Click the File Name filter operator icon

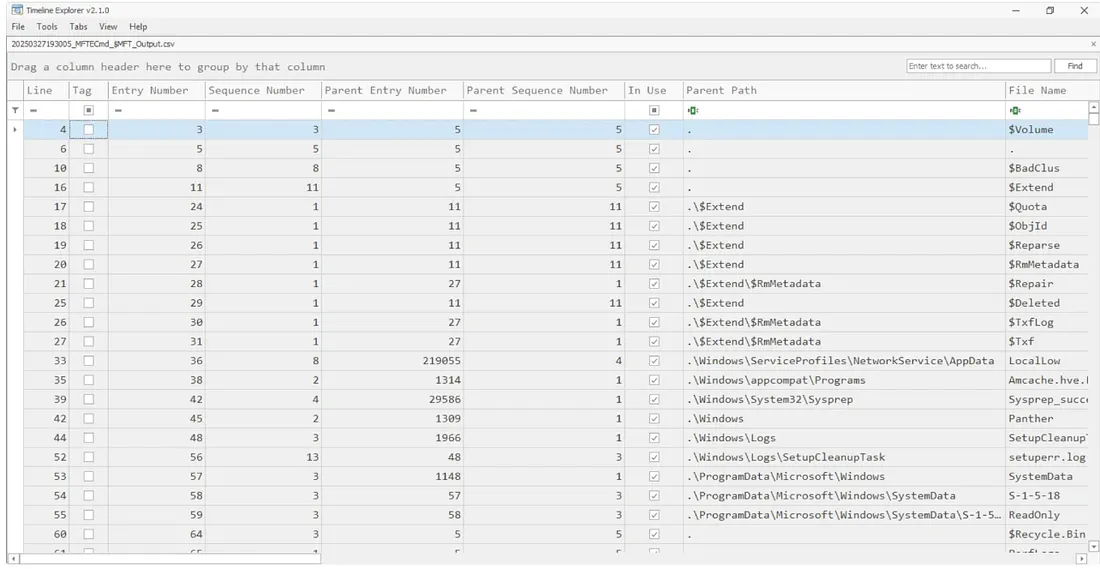pyautogui.click(x=1015, y=110)
